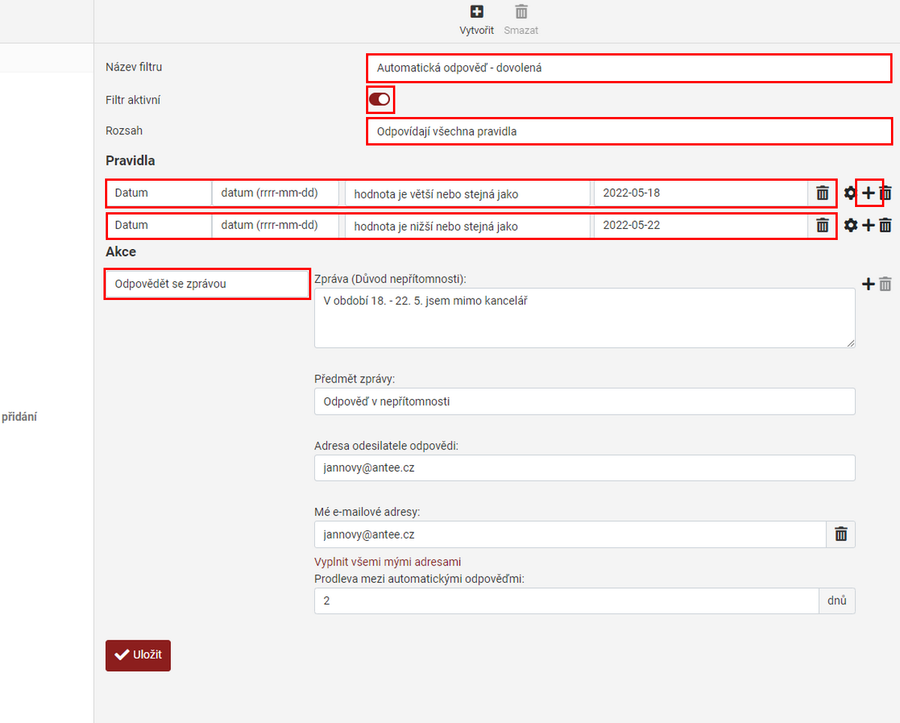Open the first rule's operator dropdown "větší nebo stejná"
900x723 pixels.
(467, 193)
